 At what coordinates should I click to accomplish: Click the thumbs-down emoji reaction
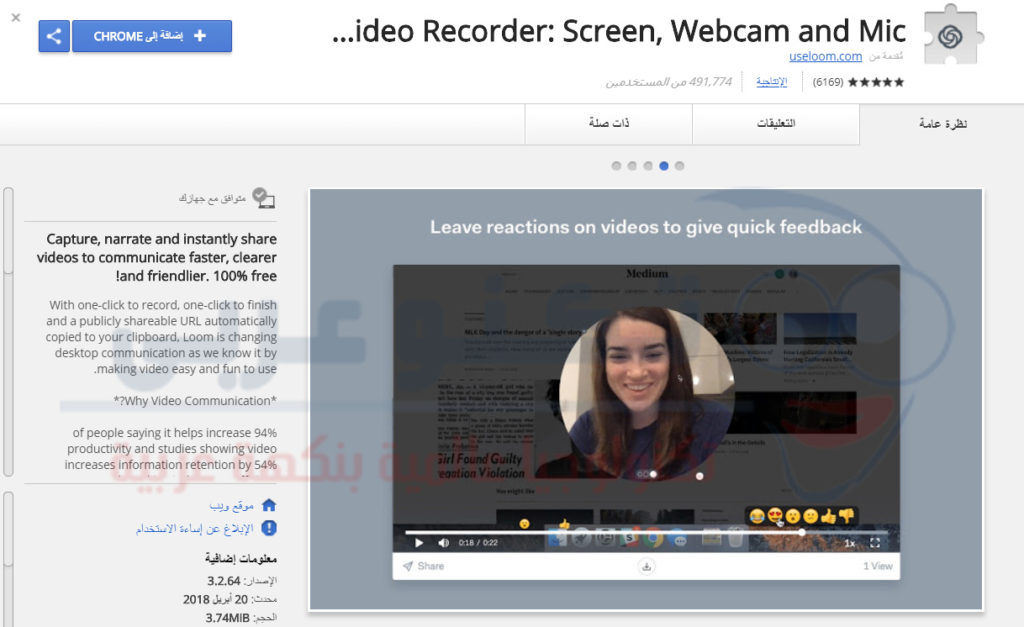click(846, 517)
